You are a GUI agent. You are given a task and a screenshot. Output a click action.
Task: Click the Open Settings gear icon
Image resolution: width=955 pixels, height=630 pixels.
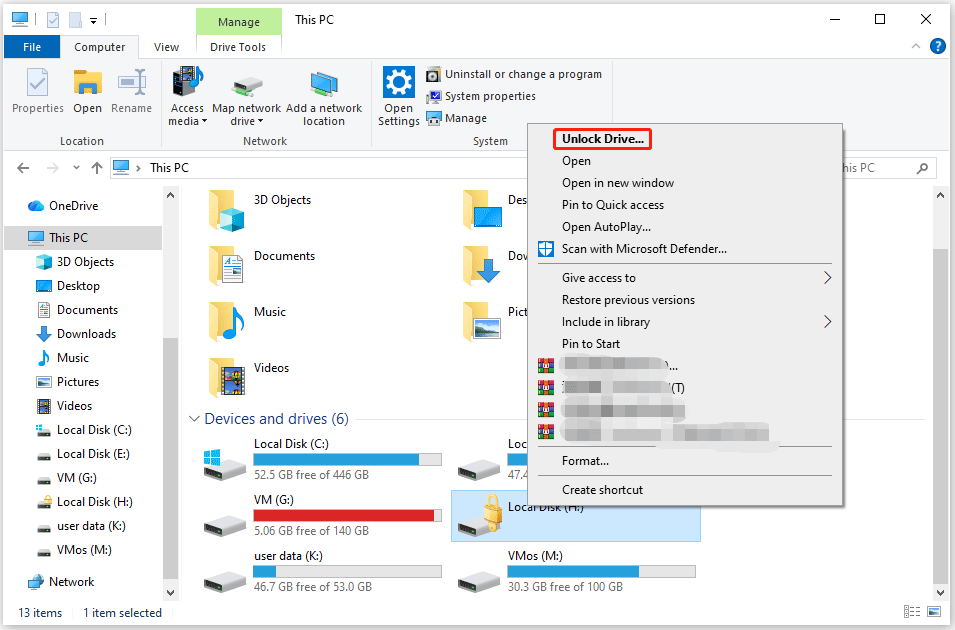point(399,82)
